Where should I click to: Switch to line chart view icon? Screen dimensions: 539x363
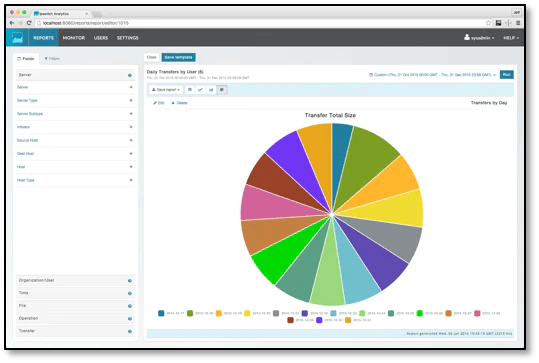pyautogui.click(x=200, y=90)
